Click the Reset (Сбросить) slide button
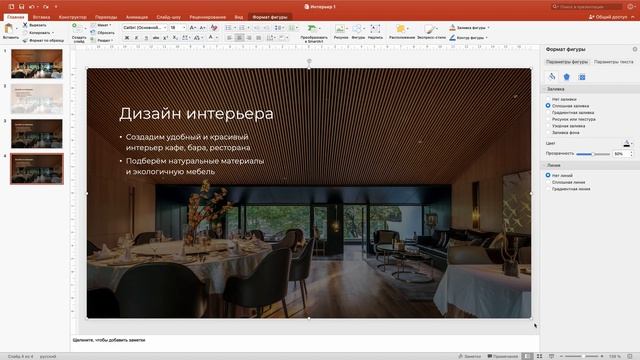 [102, 33]
